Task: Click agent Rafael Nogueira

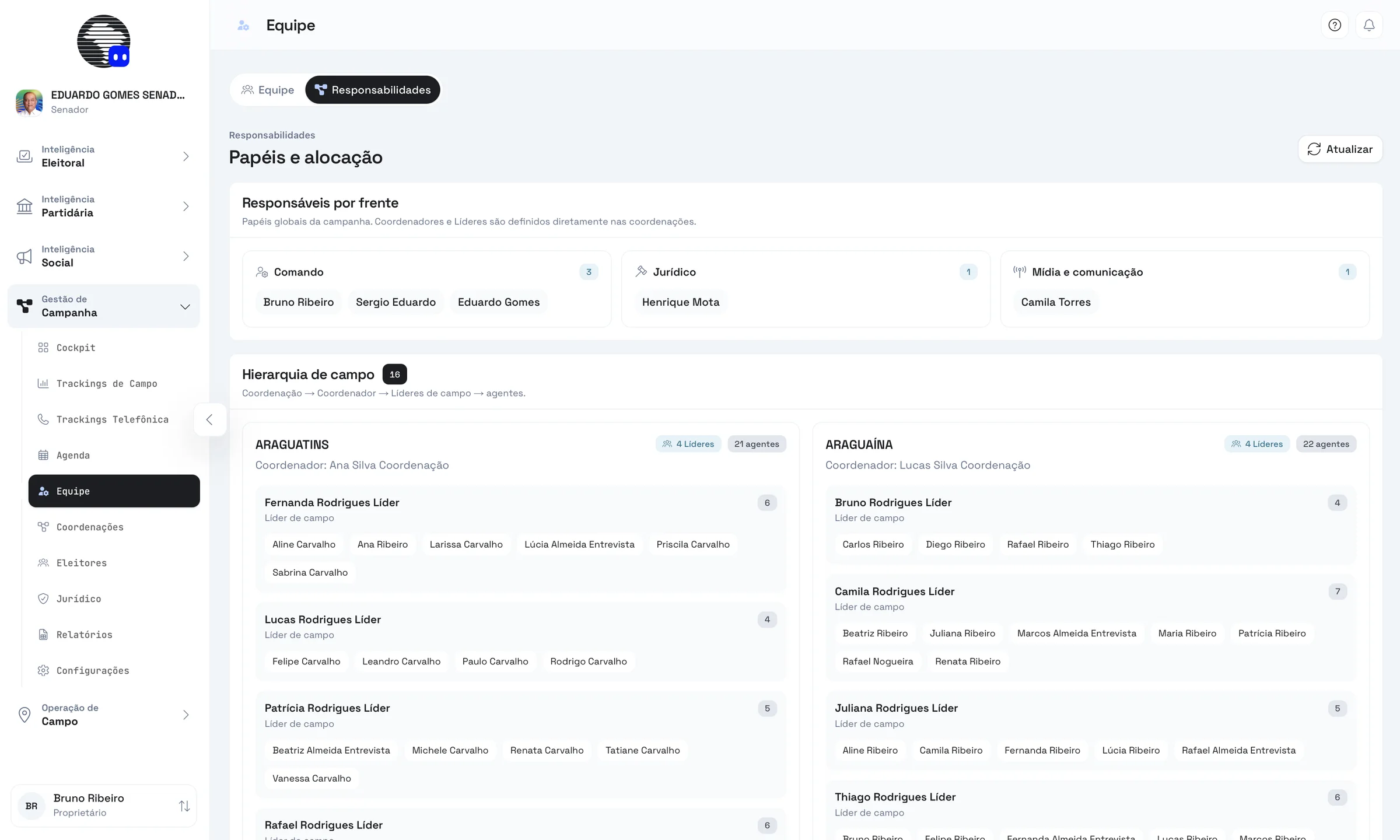Action: pyautogui.click(x=878, y=661)
